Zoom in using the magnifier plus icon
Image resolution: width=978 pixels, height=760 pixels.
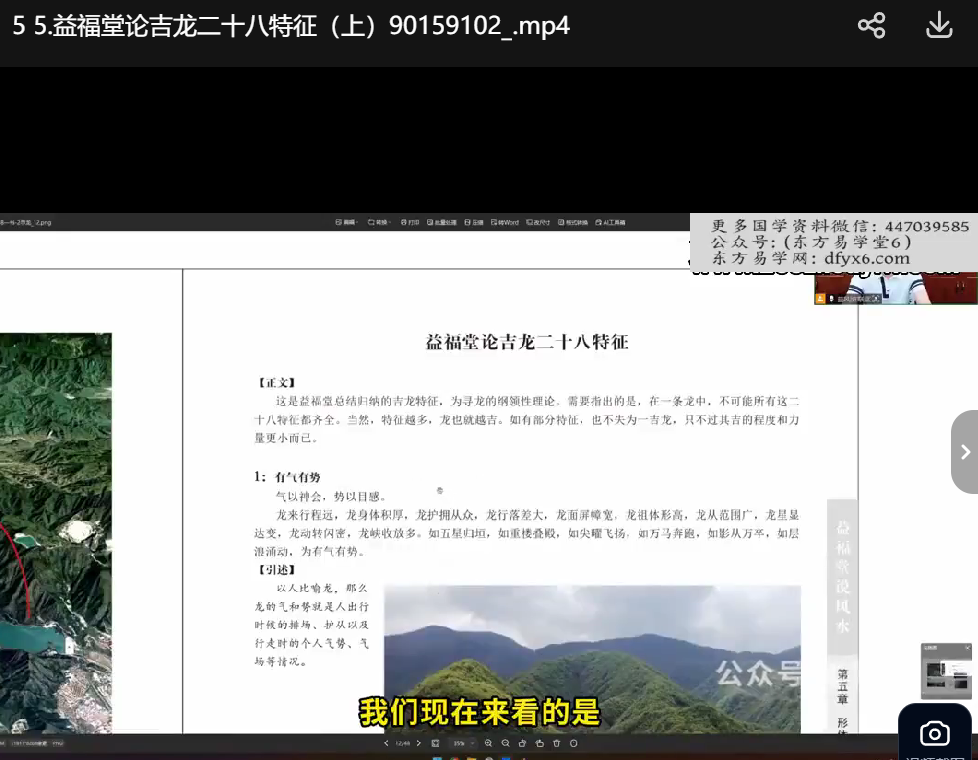click(488, 744)
